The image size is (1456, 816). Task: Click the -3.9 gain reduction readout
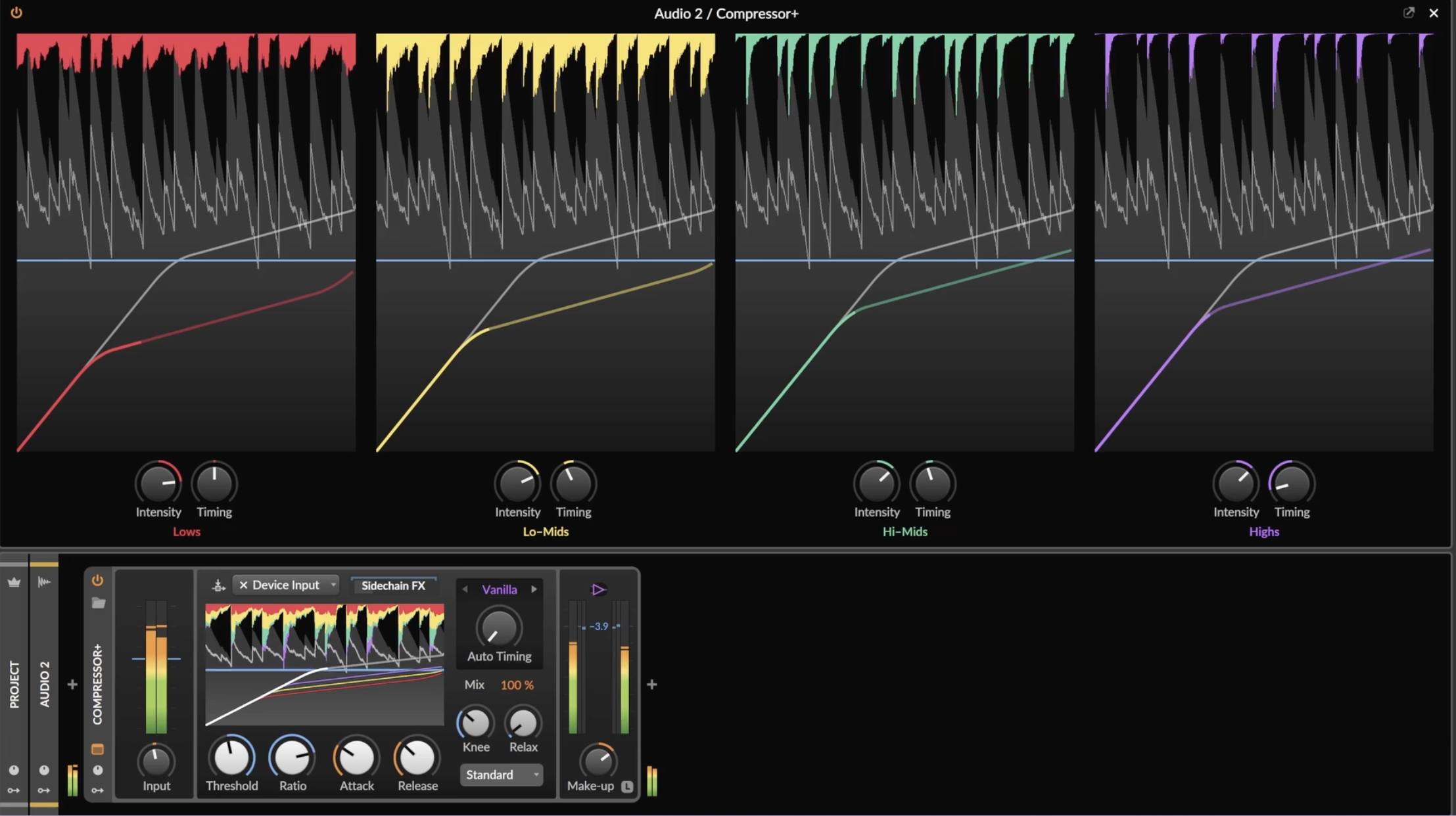599,627
